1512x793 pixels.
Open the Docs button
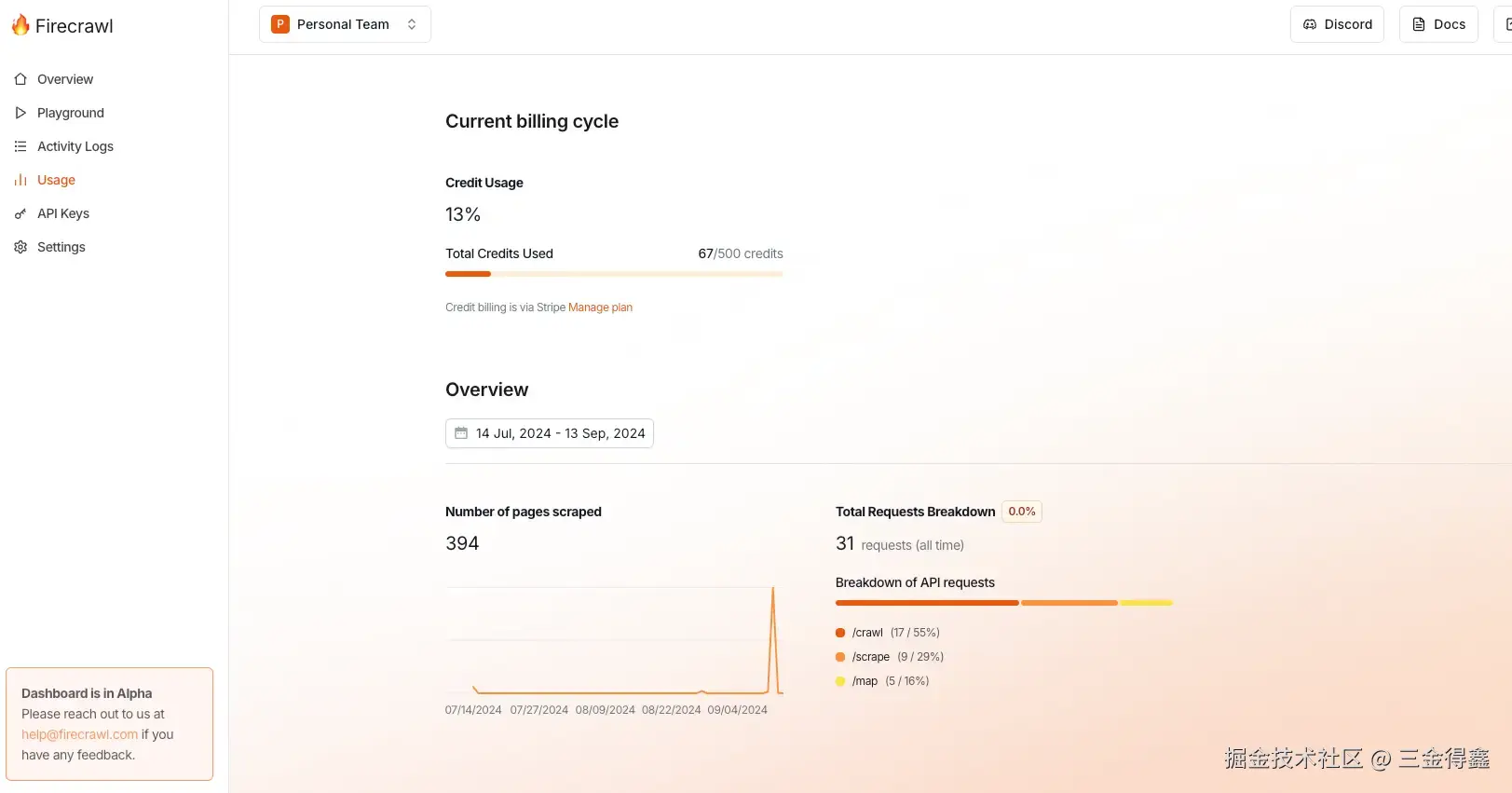pos(1438,24)
